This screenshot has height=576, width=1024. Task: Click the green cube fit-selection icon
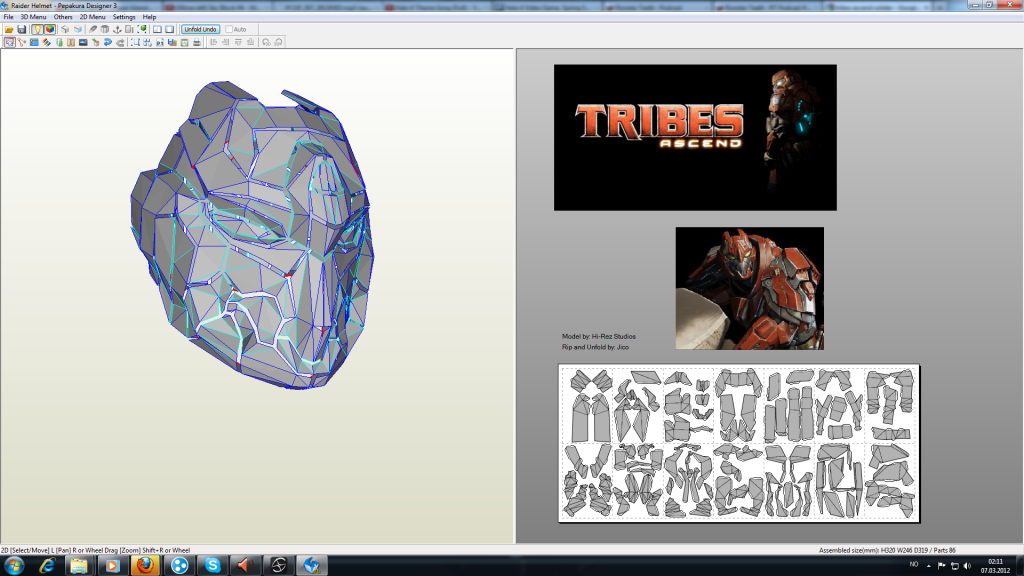coord(142,29)
